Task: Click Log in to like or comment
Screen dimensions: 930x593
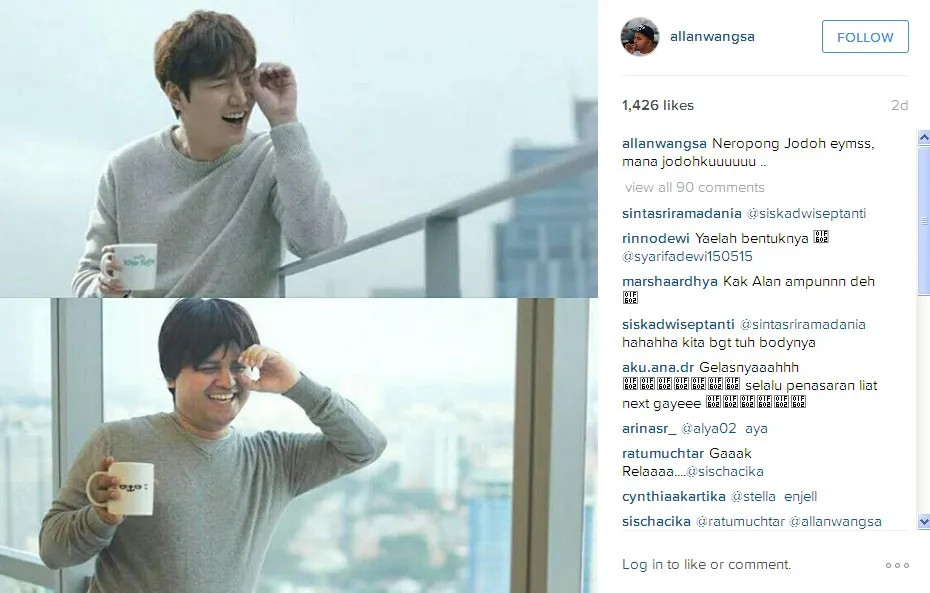Action: tap(706, 565)
